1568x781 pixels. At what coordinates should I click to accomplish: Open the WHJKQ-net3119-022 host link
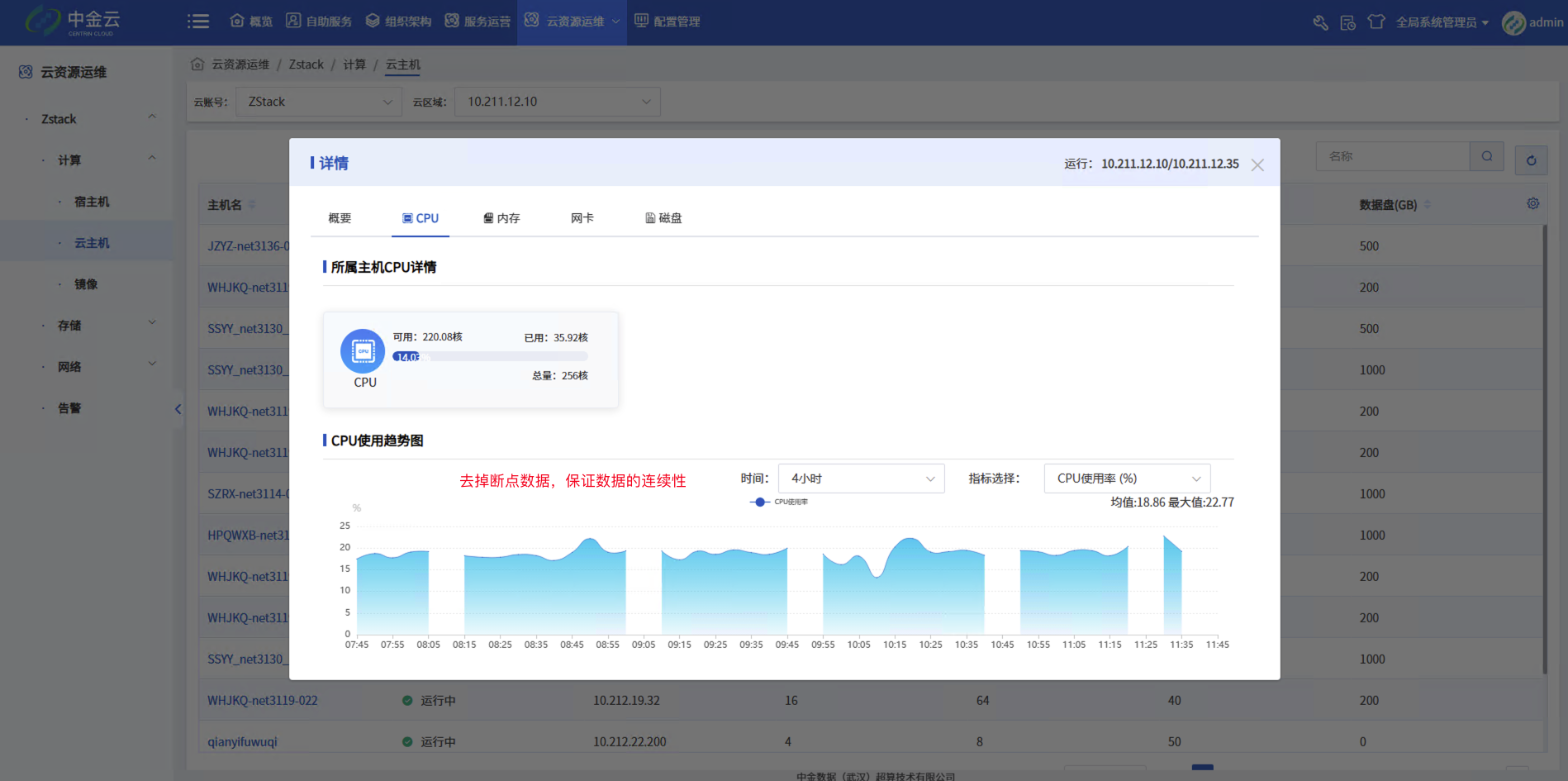[x=263, y=701]
